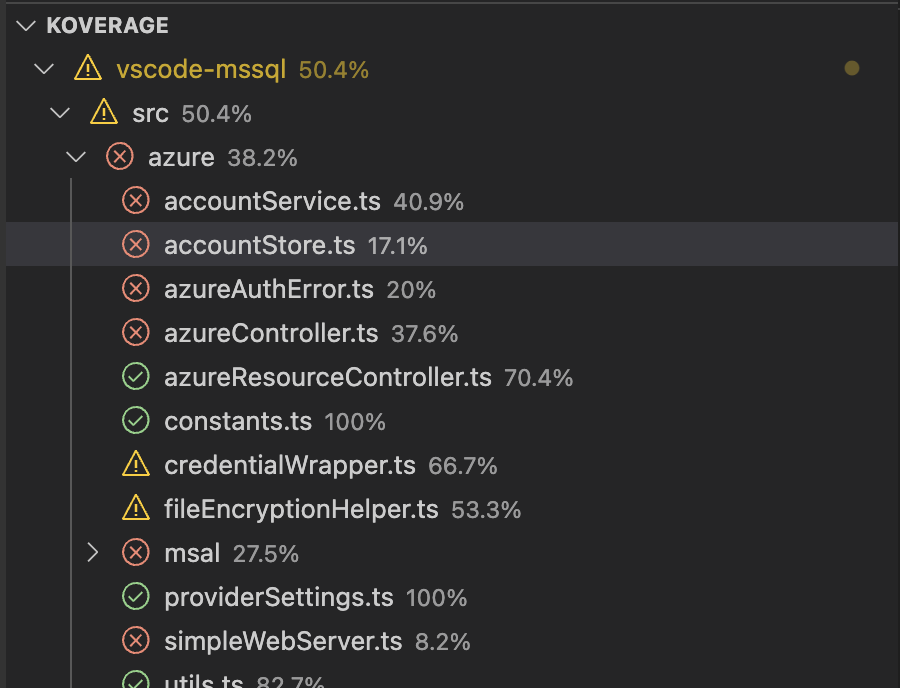Click the warning icon beside vscode-mssql
This screenshot has width=900, height=688.
(x=88, y=69)
